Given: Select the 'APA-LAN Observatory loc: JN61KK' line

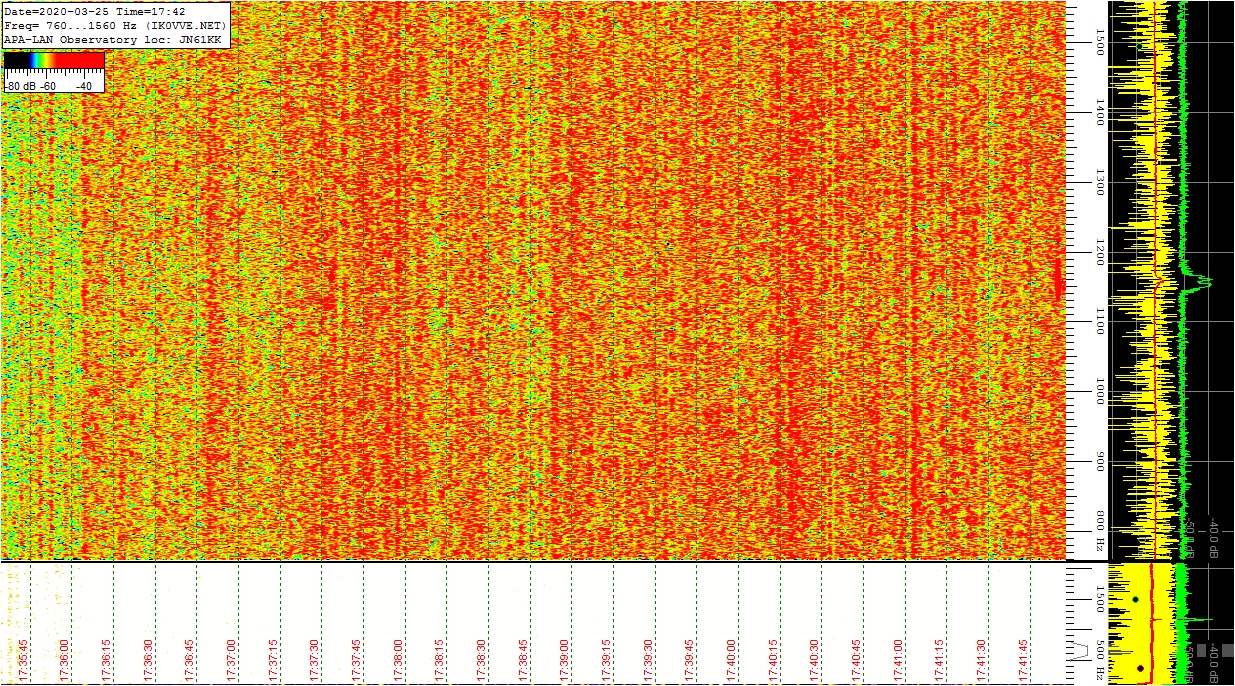Looking at the screenshot, I should pos(112,39).
